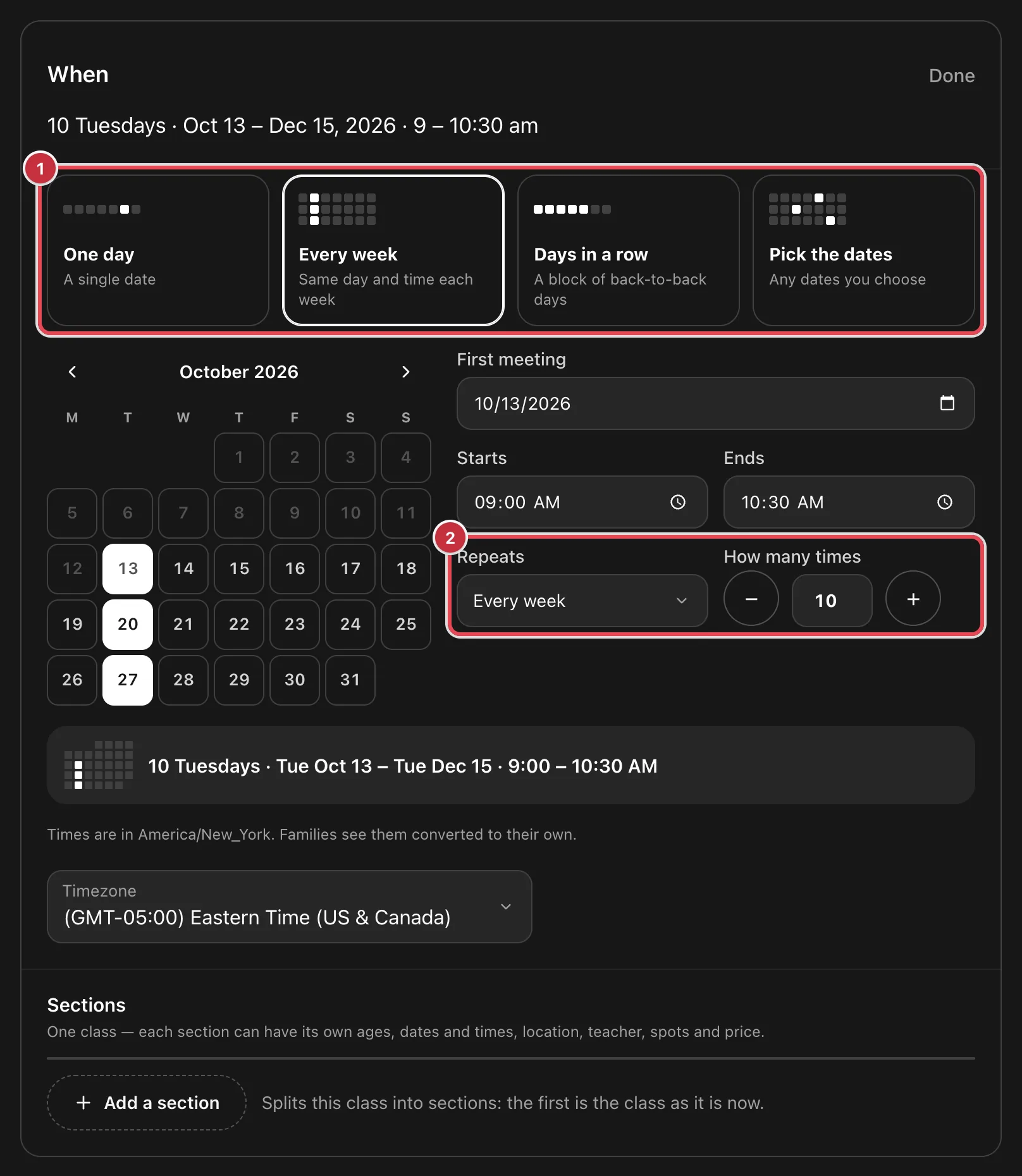Select October 30 in the calendar
1022x1176 pixels.
pyautogui.click(x=295, y=680)
